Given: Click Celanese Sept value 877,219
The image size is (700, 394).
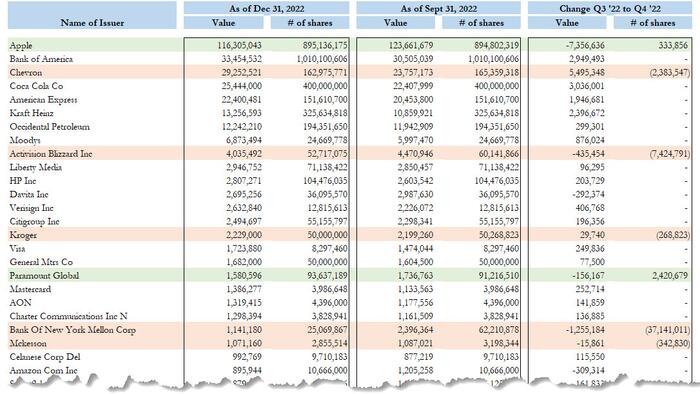Looking at the screenshot, I should [418, 357].
